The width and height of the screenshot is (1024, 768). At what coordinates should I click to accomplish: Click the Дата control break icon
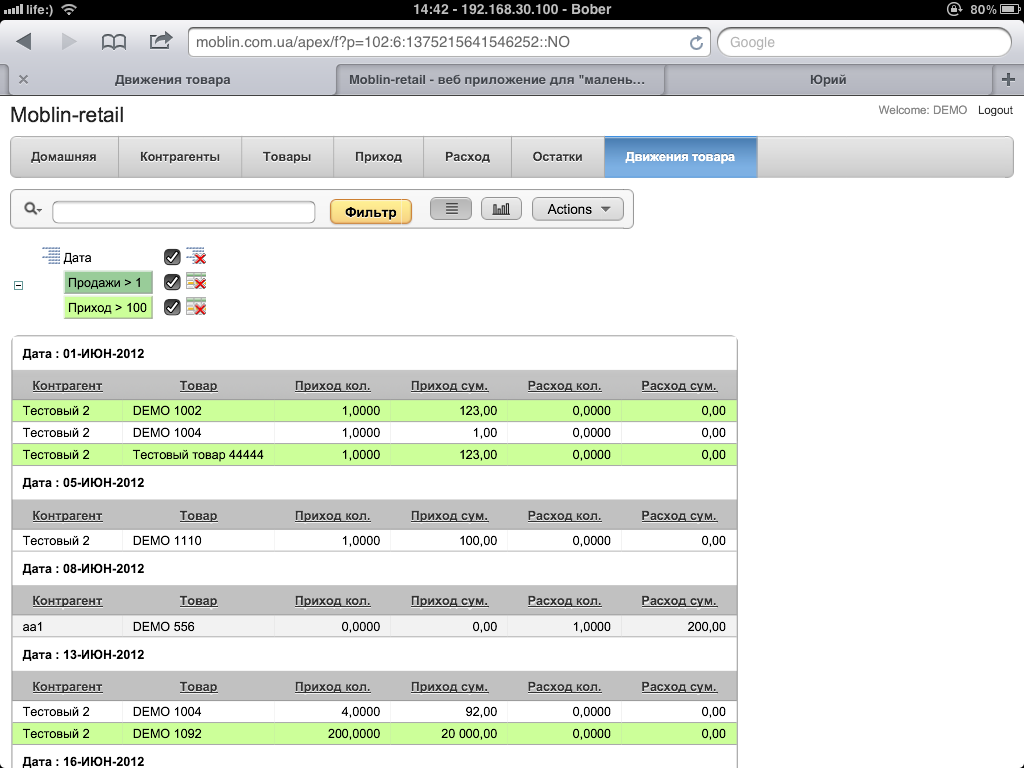pyautogui.click(x=51, y=255)
